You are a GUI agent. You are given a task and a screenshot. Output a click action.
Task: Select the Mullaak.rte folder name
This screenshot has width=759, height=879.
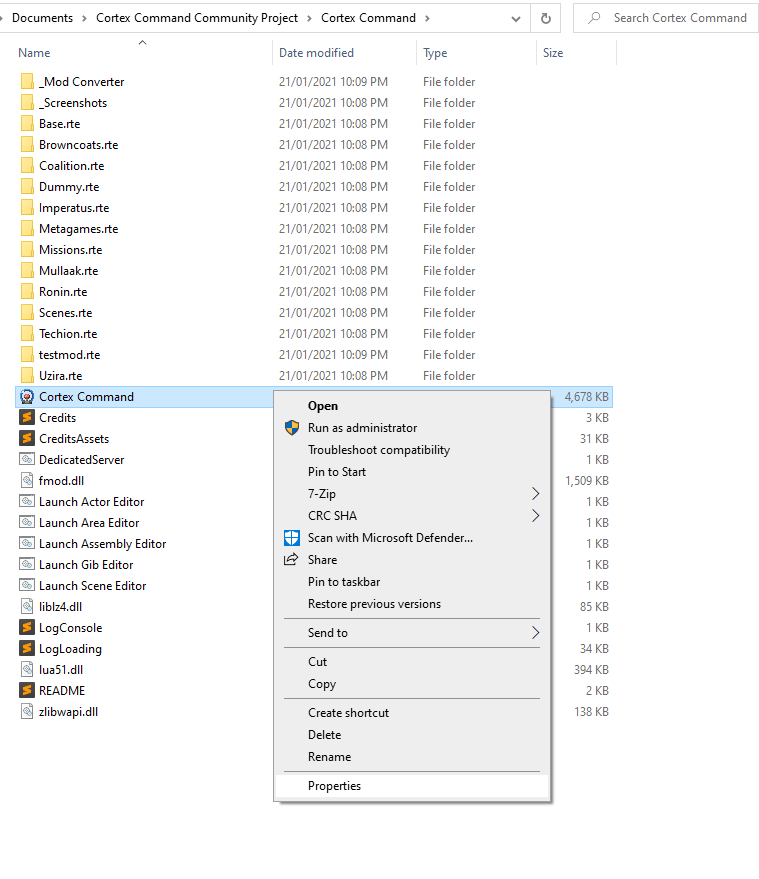click(x=68, y=271)
